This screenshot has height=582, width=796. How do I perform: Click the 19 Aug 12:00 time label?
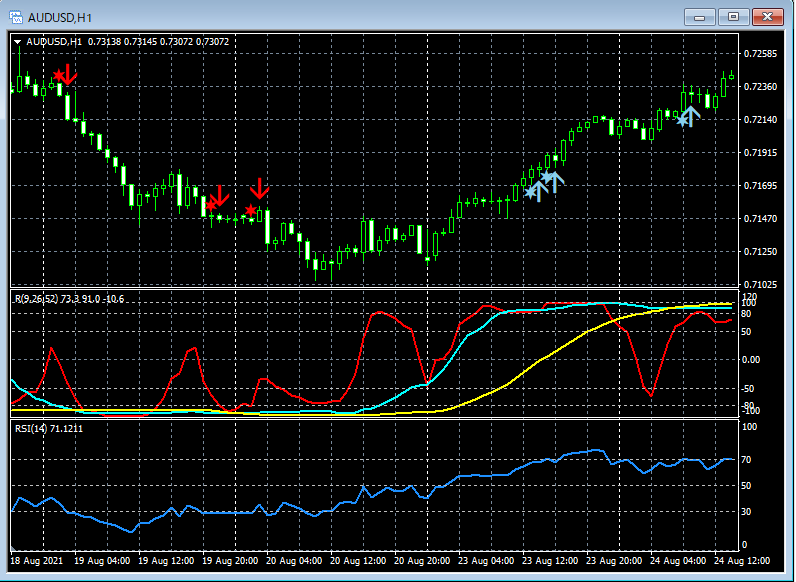pyautogui.click(x=166, y=561)
